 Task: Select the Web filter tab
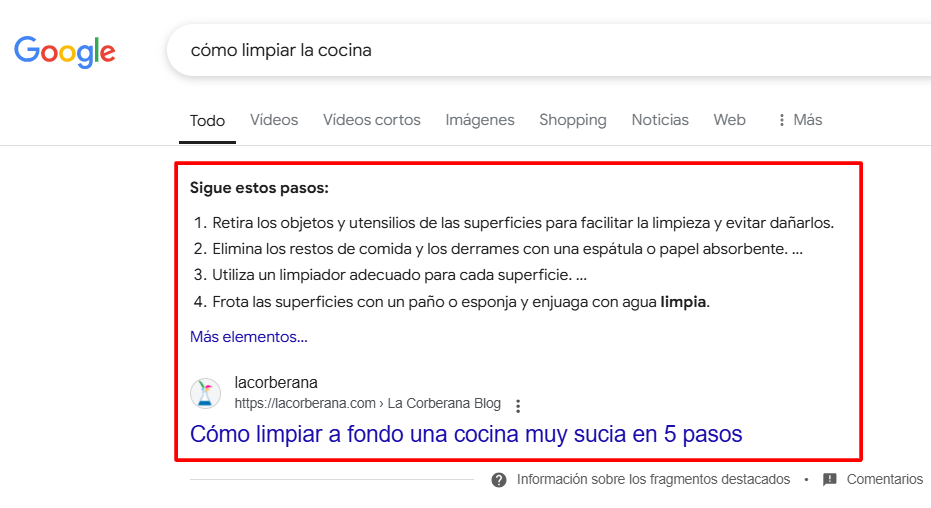729,120
